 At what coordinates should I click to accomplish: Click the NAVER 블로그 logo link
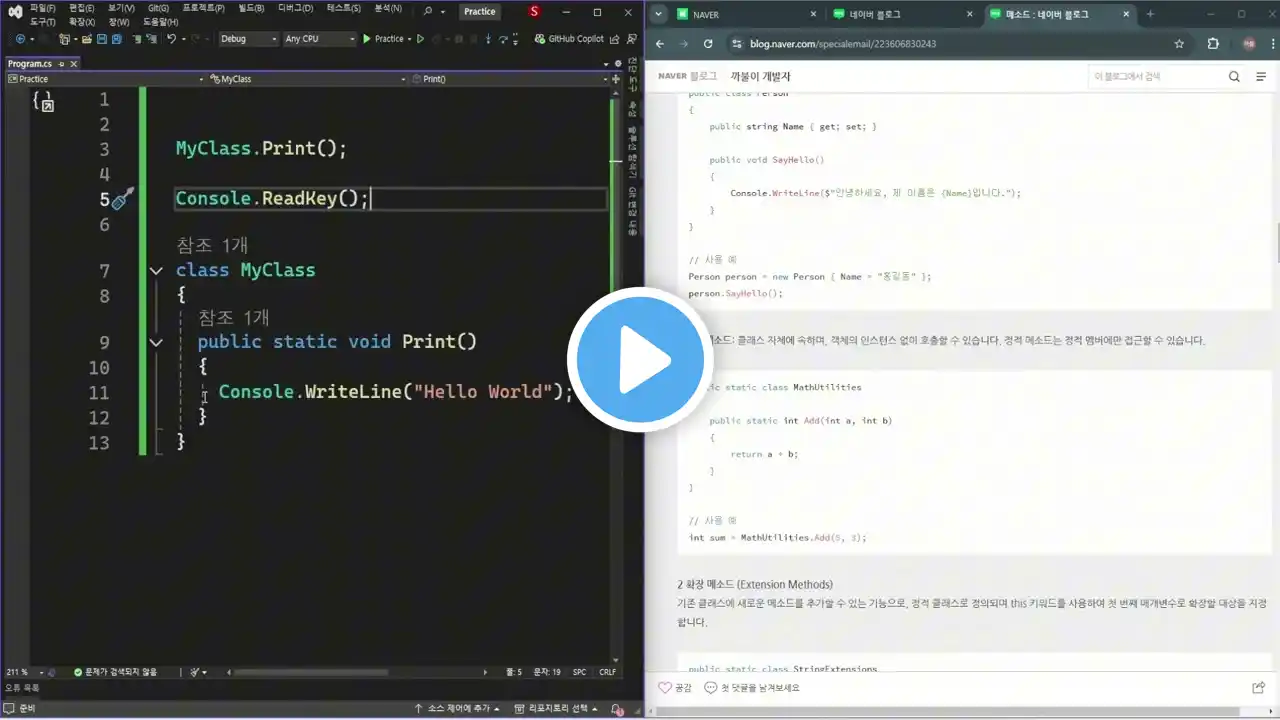(x=687, y=76)
